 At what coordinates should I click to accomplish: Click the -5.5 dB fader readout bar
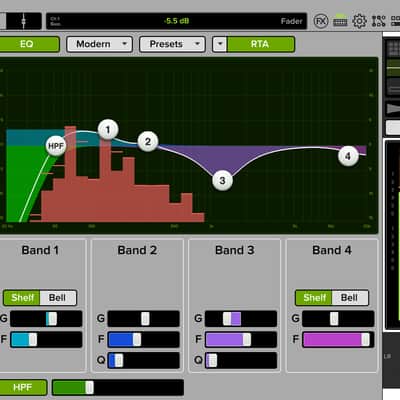click(176, 21)
